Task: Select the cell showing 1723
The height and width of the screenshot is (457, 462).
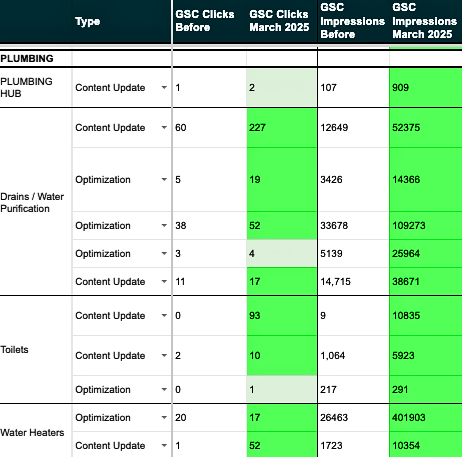Action: click(x=353, y=445)
